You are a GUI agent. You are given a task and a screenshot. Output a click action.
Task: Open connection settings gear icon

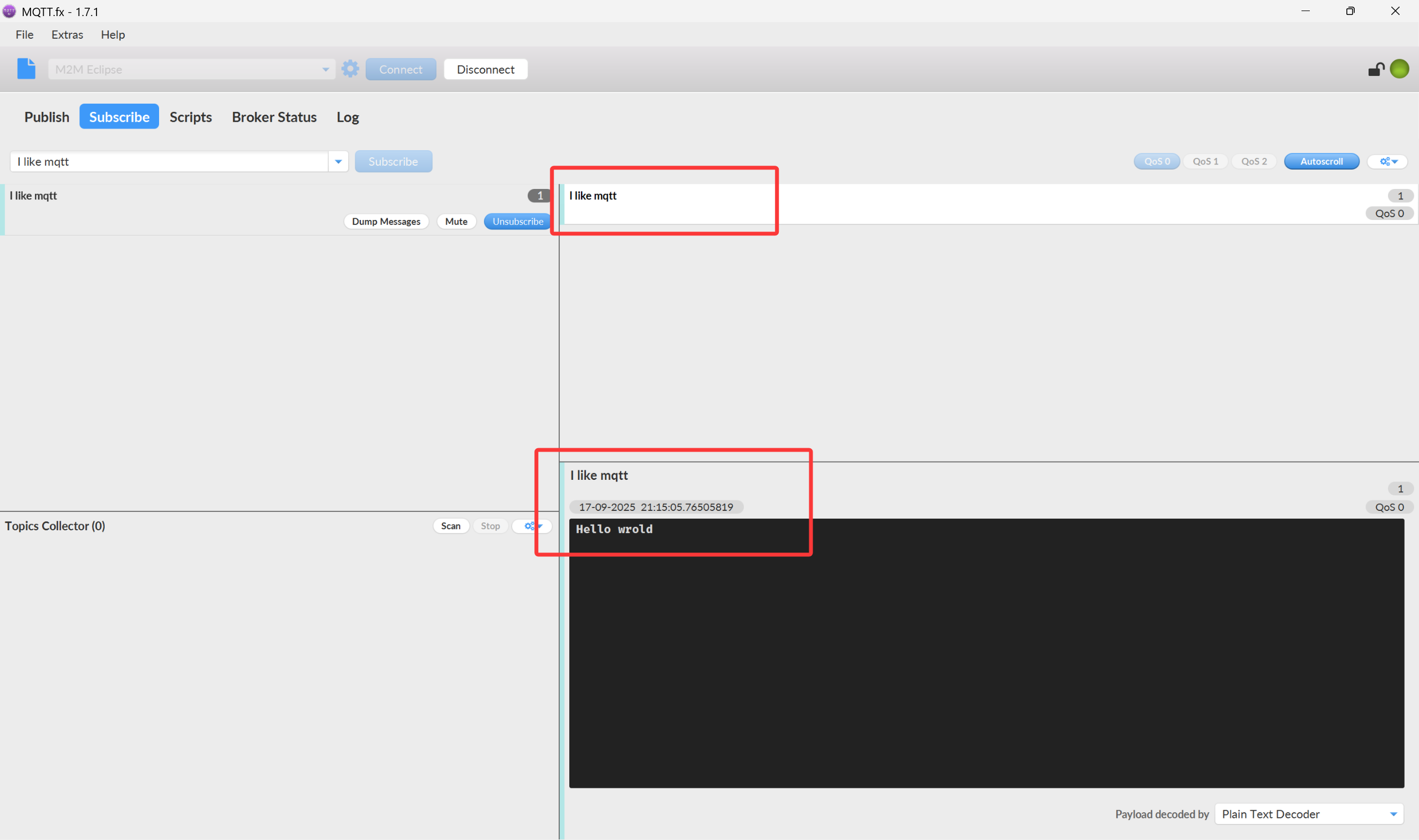click(x=350, y=69)
